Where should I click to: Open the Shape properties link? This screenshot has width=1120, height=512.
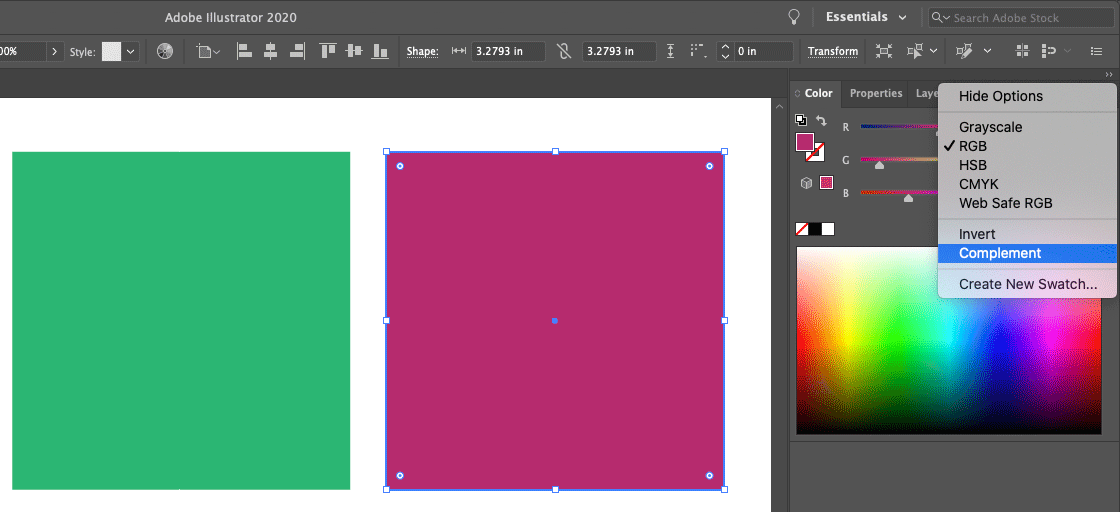(x=422, y=51)
